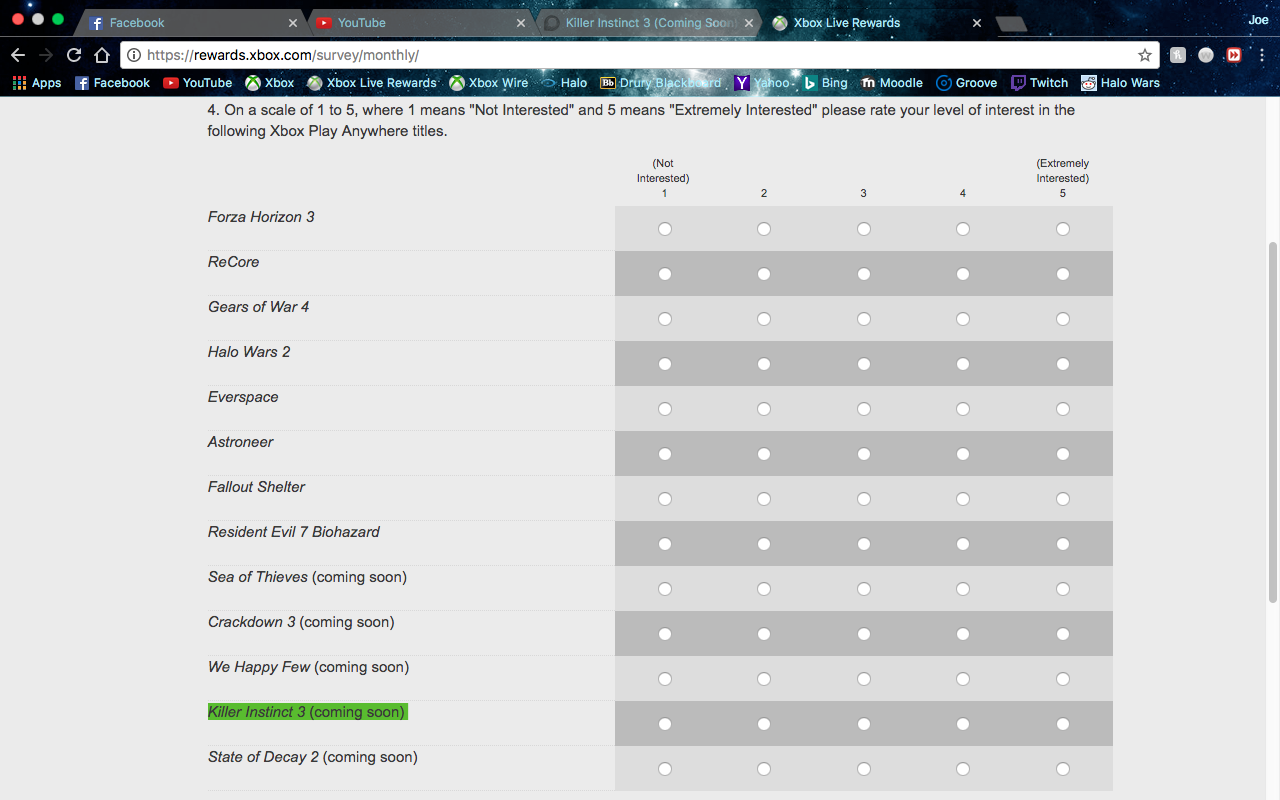This screenshot has width=1280, height=800.
Task: Rate Crackdown 3 as 2
Action: tap(764, 634)
